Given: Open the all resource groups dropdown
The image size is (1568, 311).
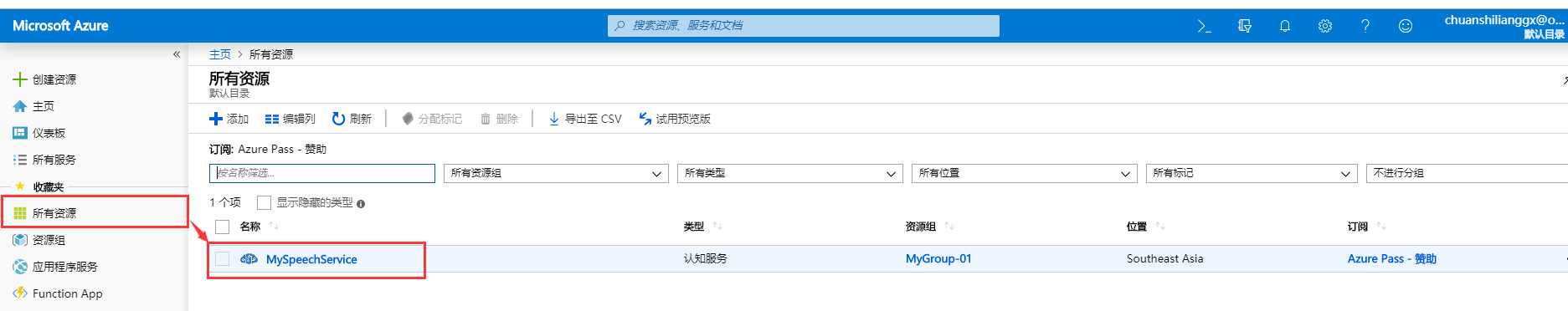Looking at the screenshot, I should pos(556,173).
